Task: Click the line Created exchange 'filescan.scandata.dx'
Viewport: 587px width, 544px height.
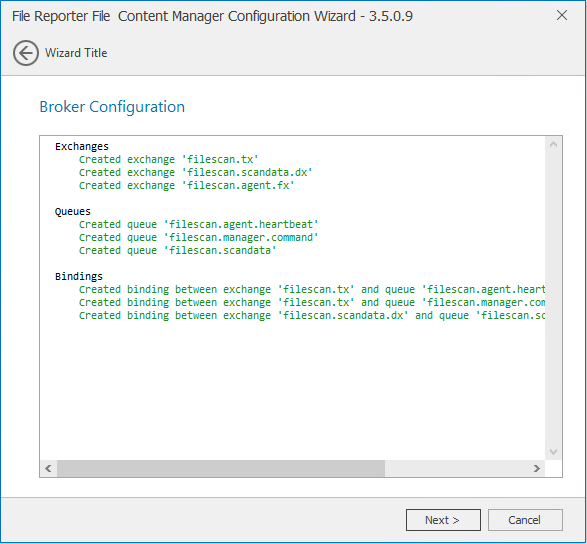Action: 195,173
